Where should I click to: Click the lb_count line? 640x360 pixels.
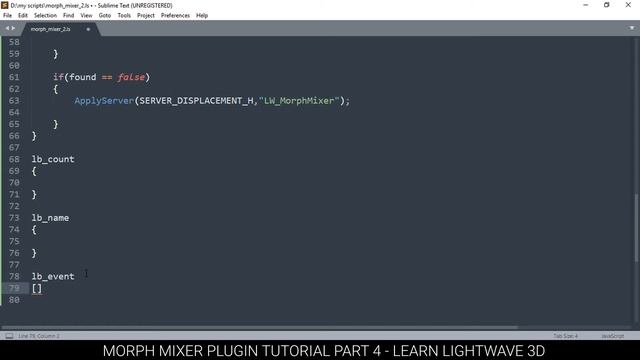[x=53, y=159]
